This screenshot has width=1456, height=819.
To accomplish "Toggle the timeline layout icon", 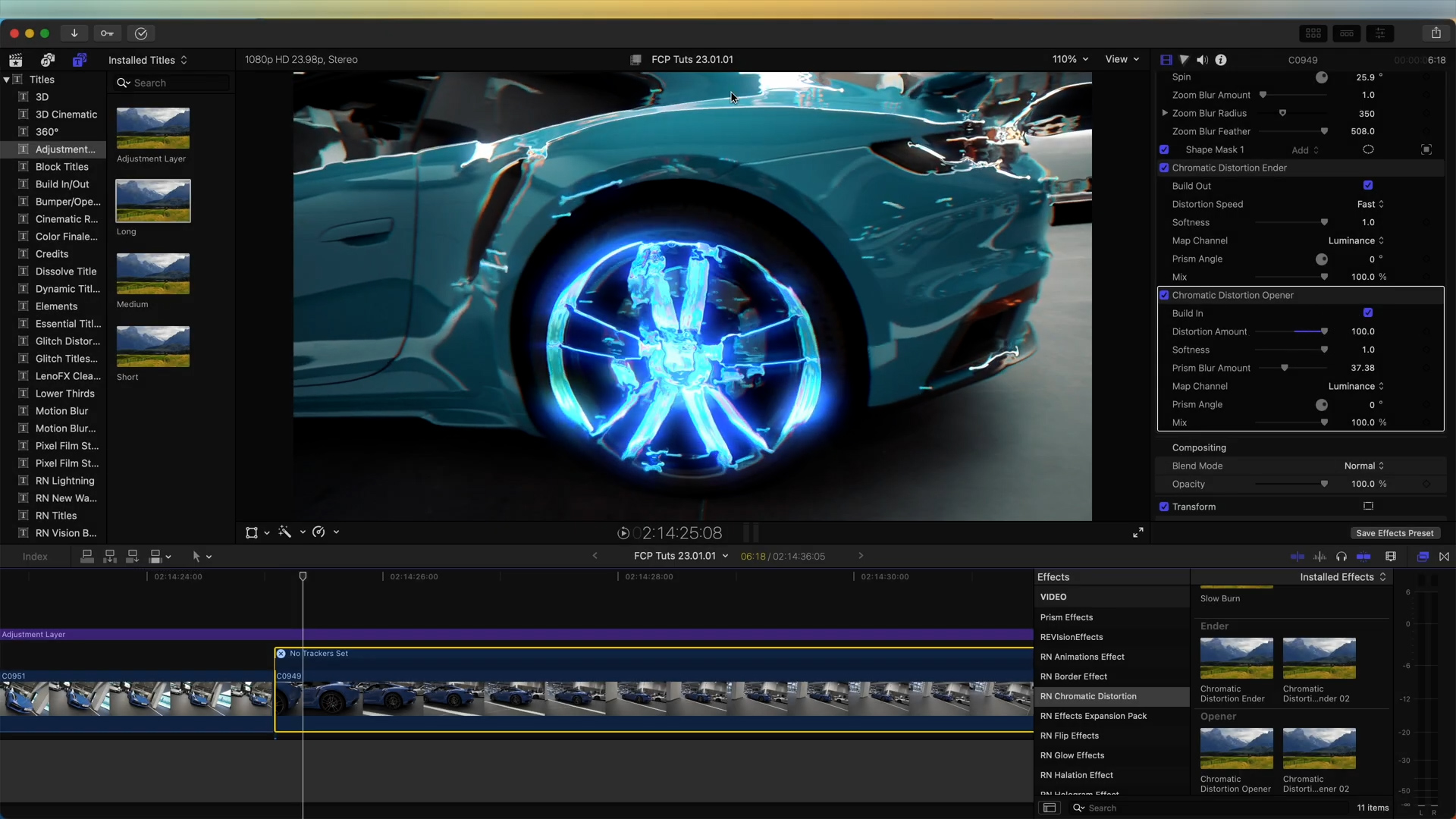I will click(1347, 33).
